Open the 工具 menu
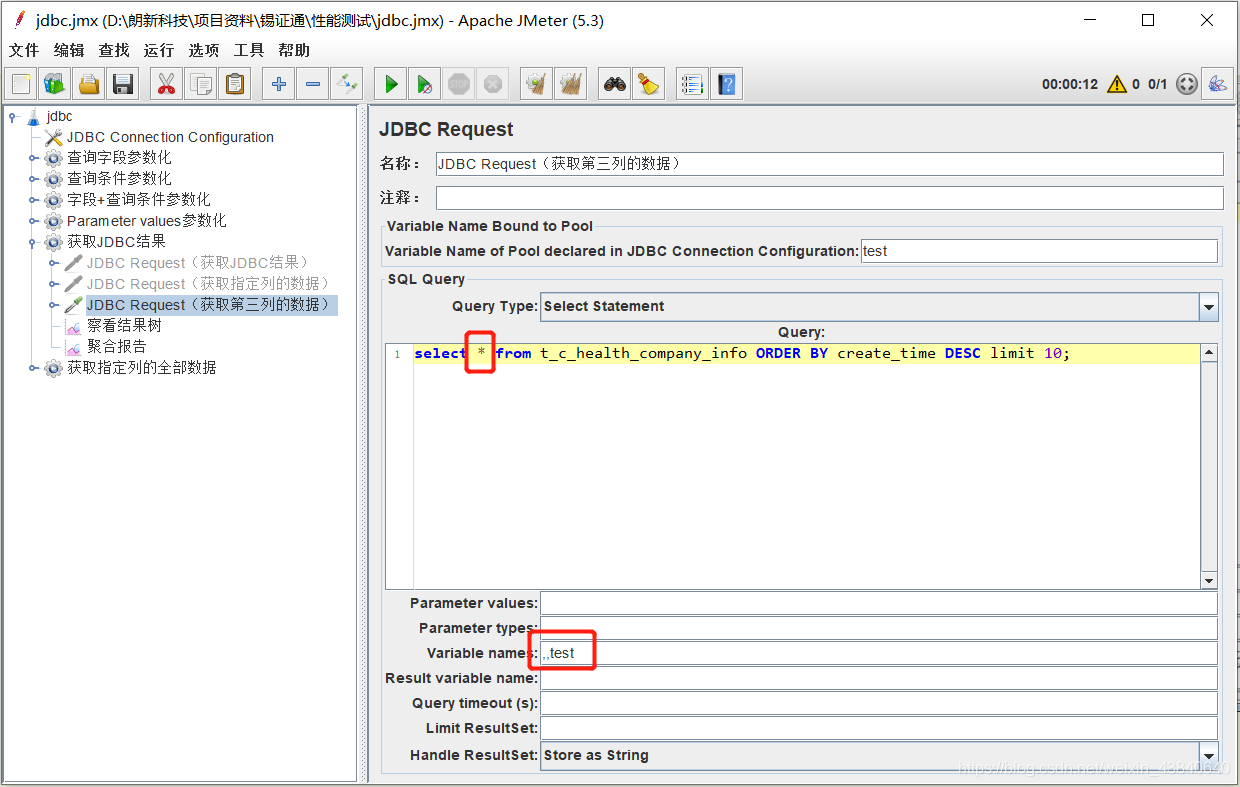The height and width of the screenshot is (787, 1240). coord(249,50)
